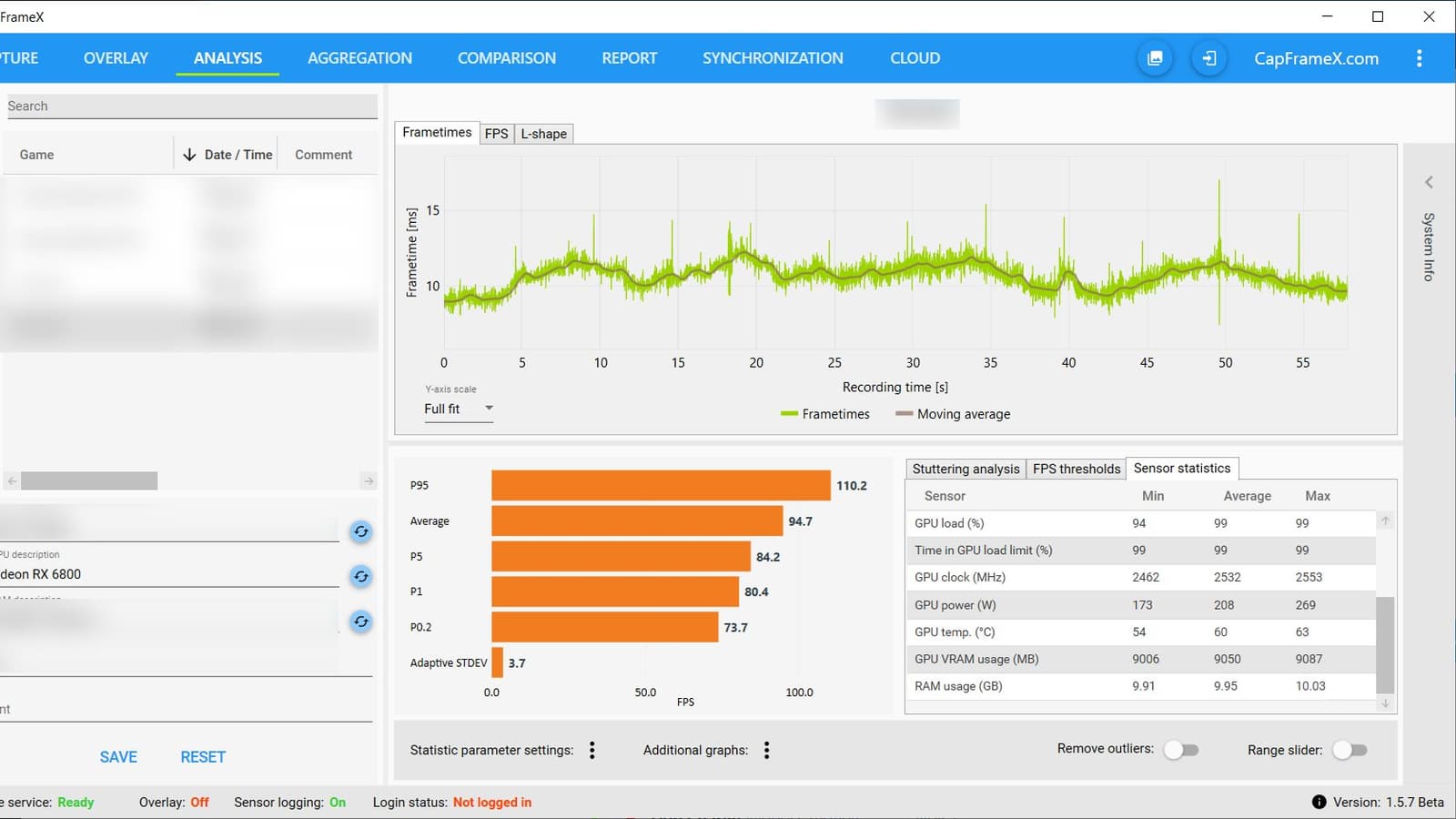This screenshot has width=1456, height=819.
Task: Go to the COMPARISON menu tab
Action: 507,58
